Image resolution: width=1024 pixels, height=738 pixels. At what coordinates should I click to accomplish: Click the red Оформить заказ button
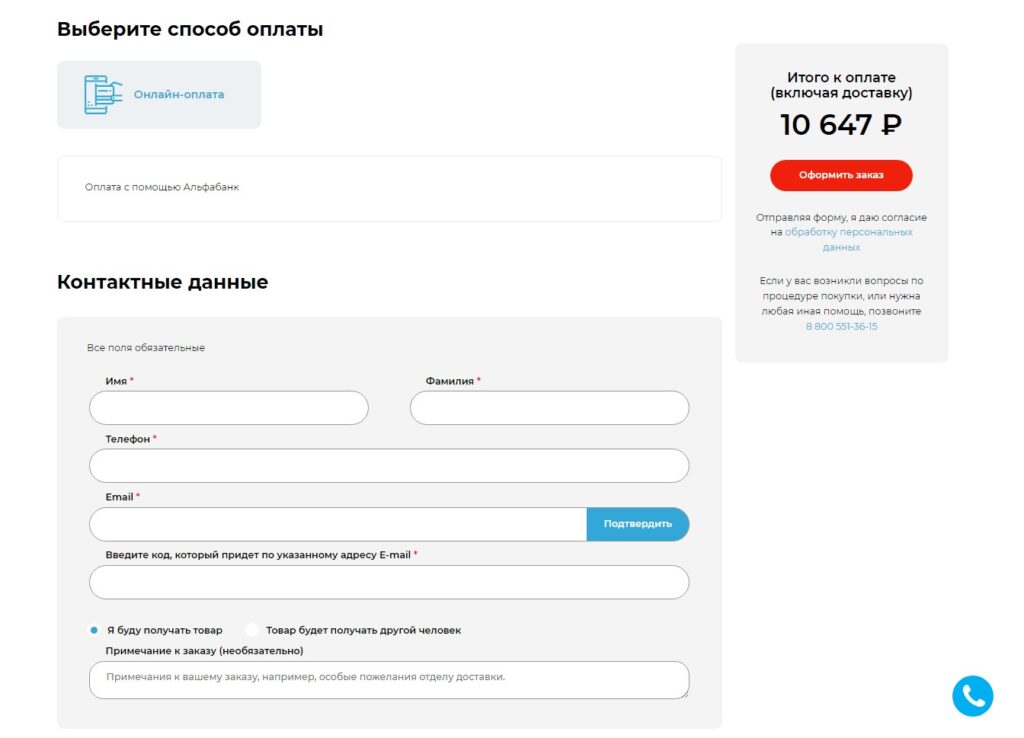pyautogui.click(x=840, y=175)
